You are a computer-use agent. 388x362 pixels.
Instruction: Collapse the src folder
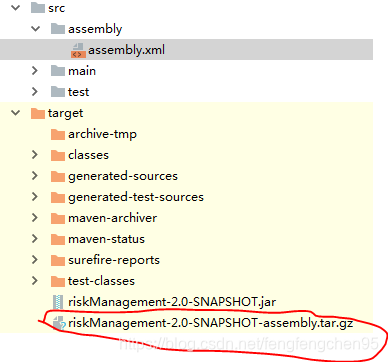16,8
